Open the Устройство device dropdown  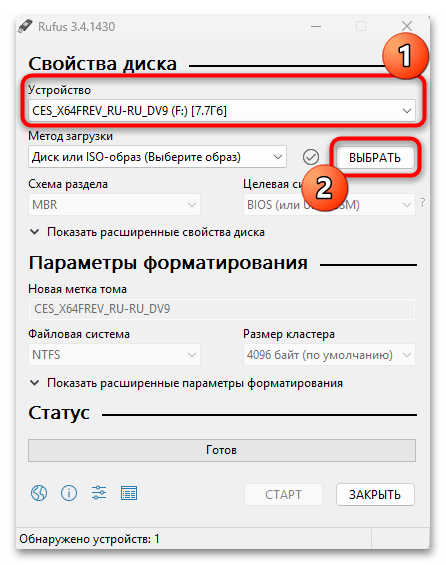[222, 111]
